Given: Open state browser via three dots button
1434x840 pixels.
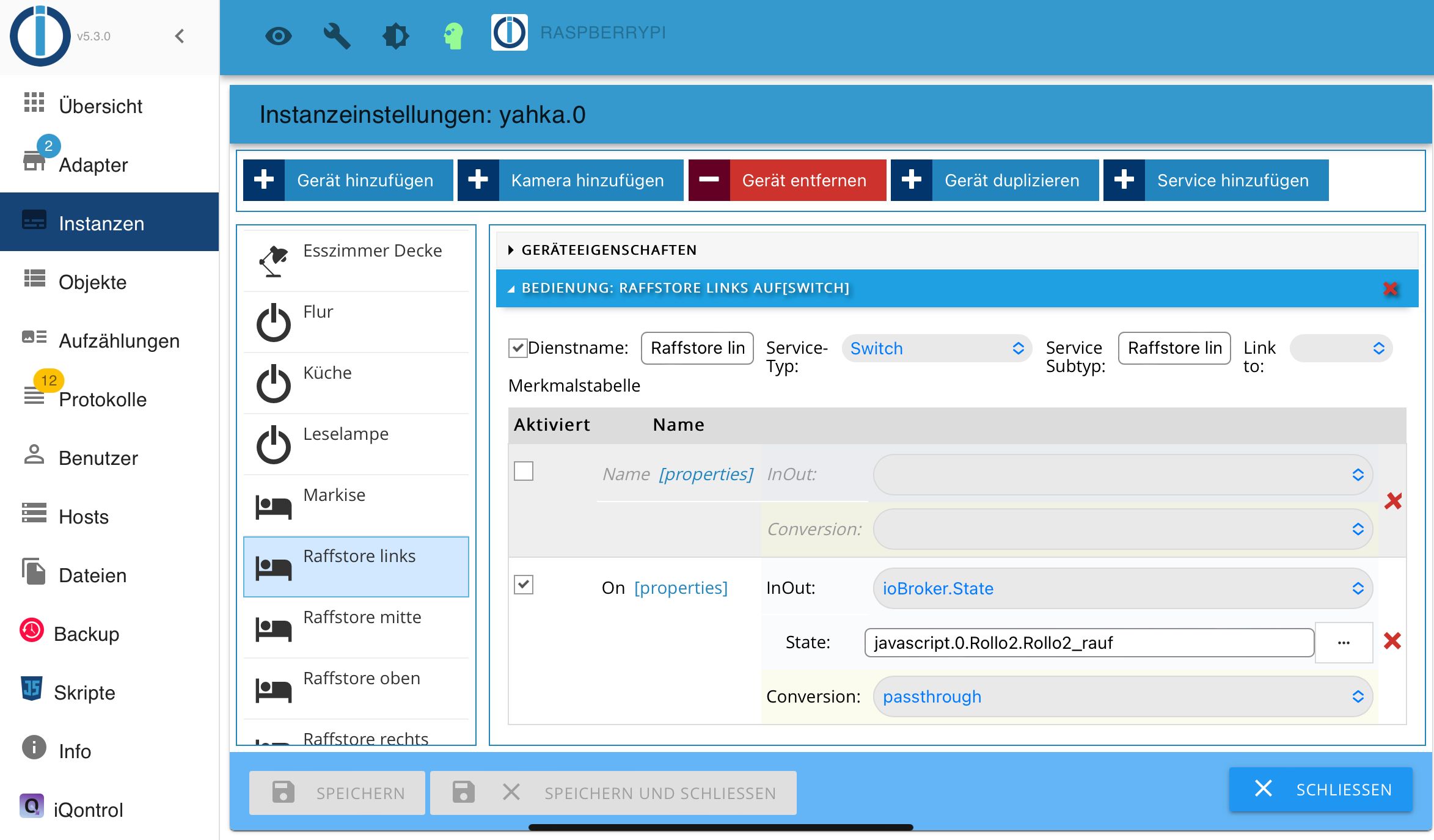Looking at the screenshot, I should pyautogui.click(x=1344, y=643).
